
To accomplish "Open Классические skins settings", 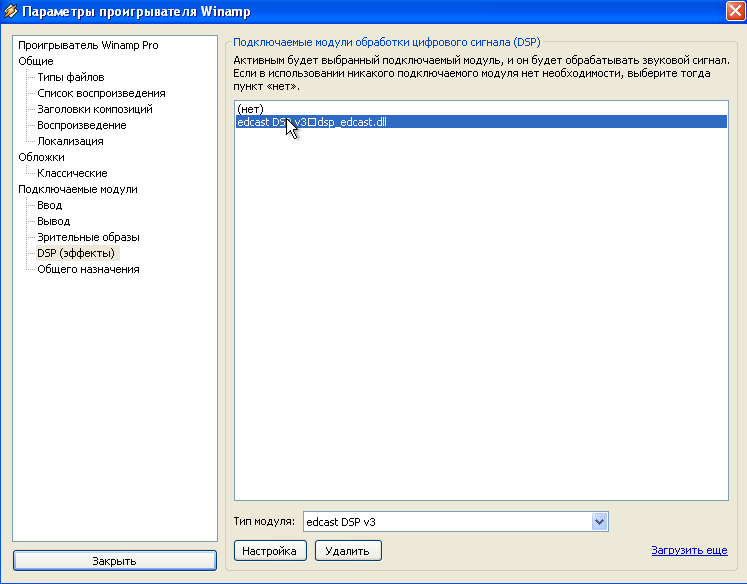I will [x=72, y=173].
